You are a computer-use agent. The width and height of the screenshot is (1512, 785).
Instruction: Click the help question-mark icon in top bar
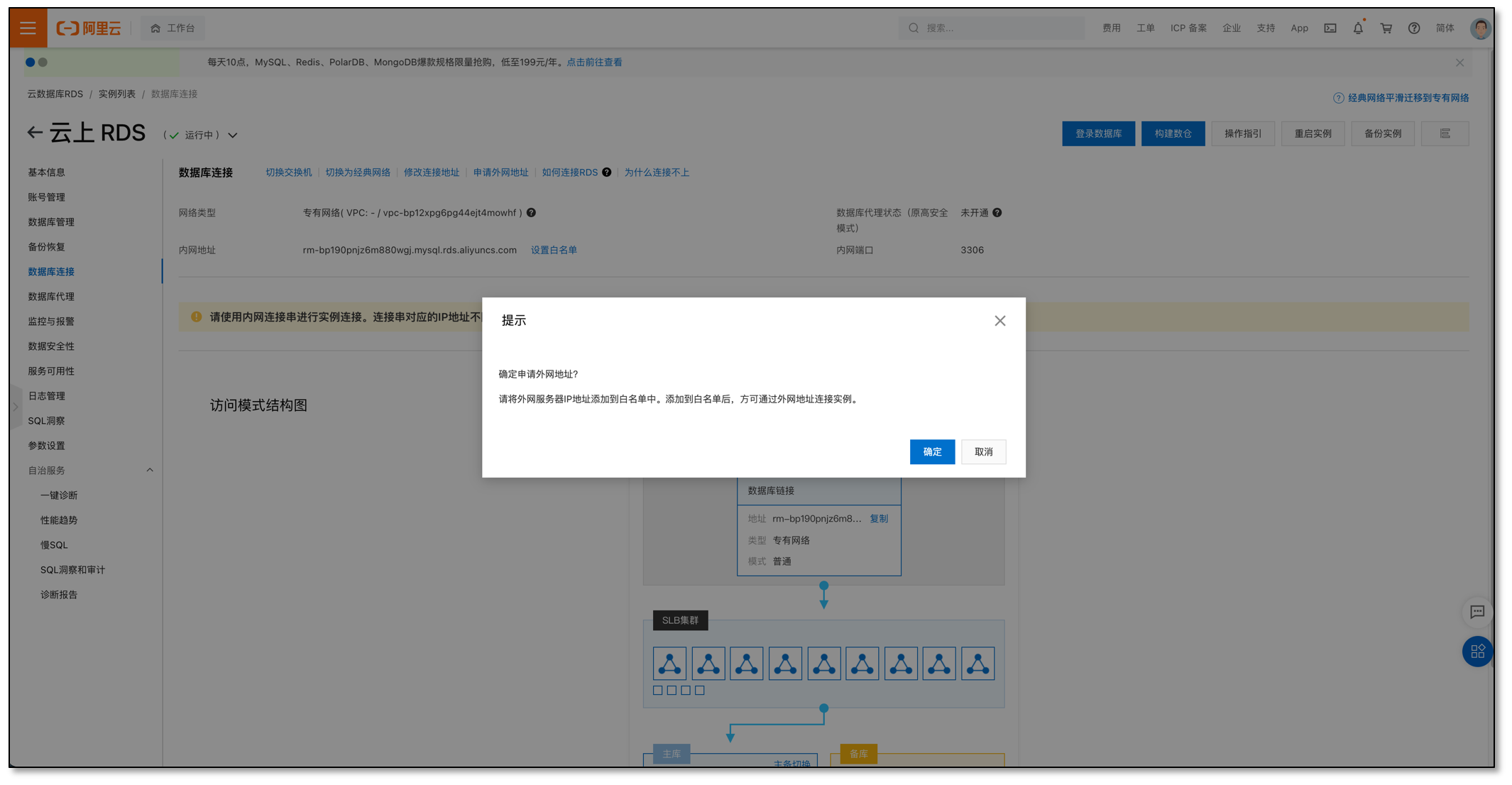pyautogui.click(x=1414, y=28)
